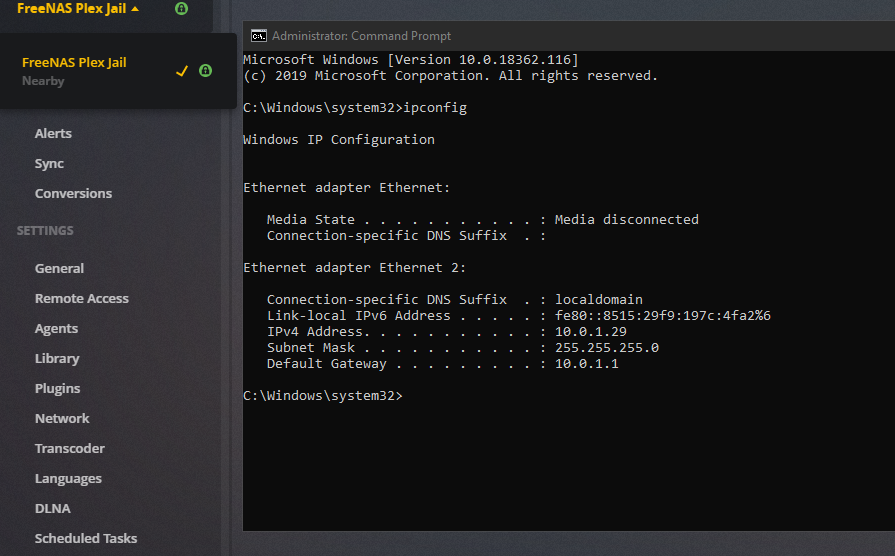The height and width of the screenshot is (556, 895).
Task: Click the yellow checkmark beside FreeNAS Plex Jail
Action: (182, 71)
